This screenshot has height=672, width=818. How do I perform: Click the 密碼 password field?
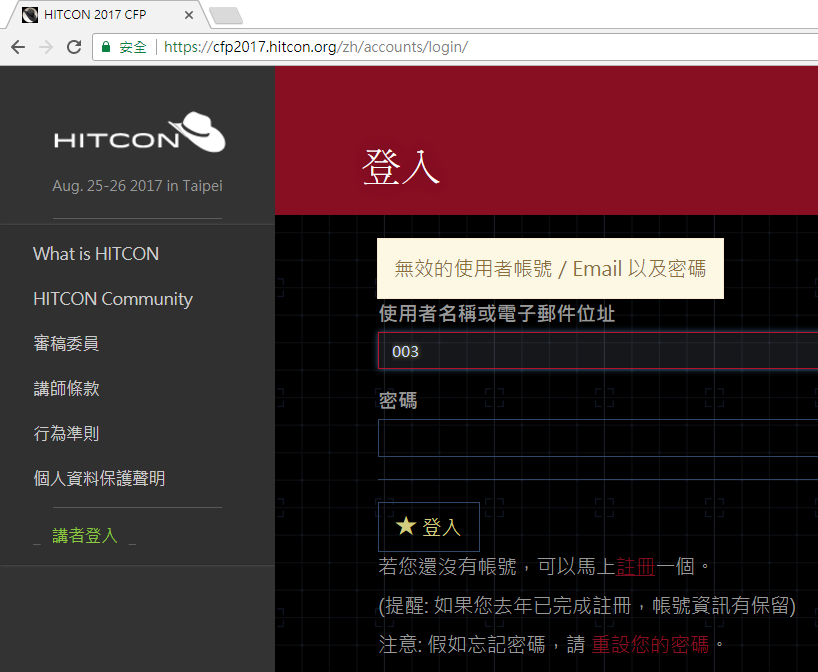coord(598,438)
